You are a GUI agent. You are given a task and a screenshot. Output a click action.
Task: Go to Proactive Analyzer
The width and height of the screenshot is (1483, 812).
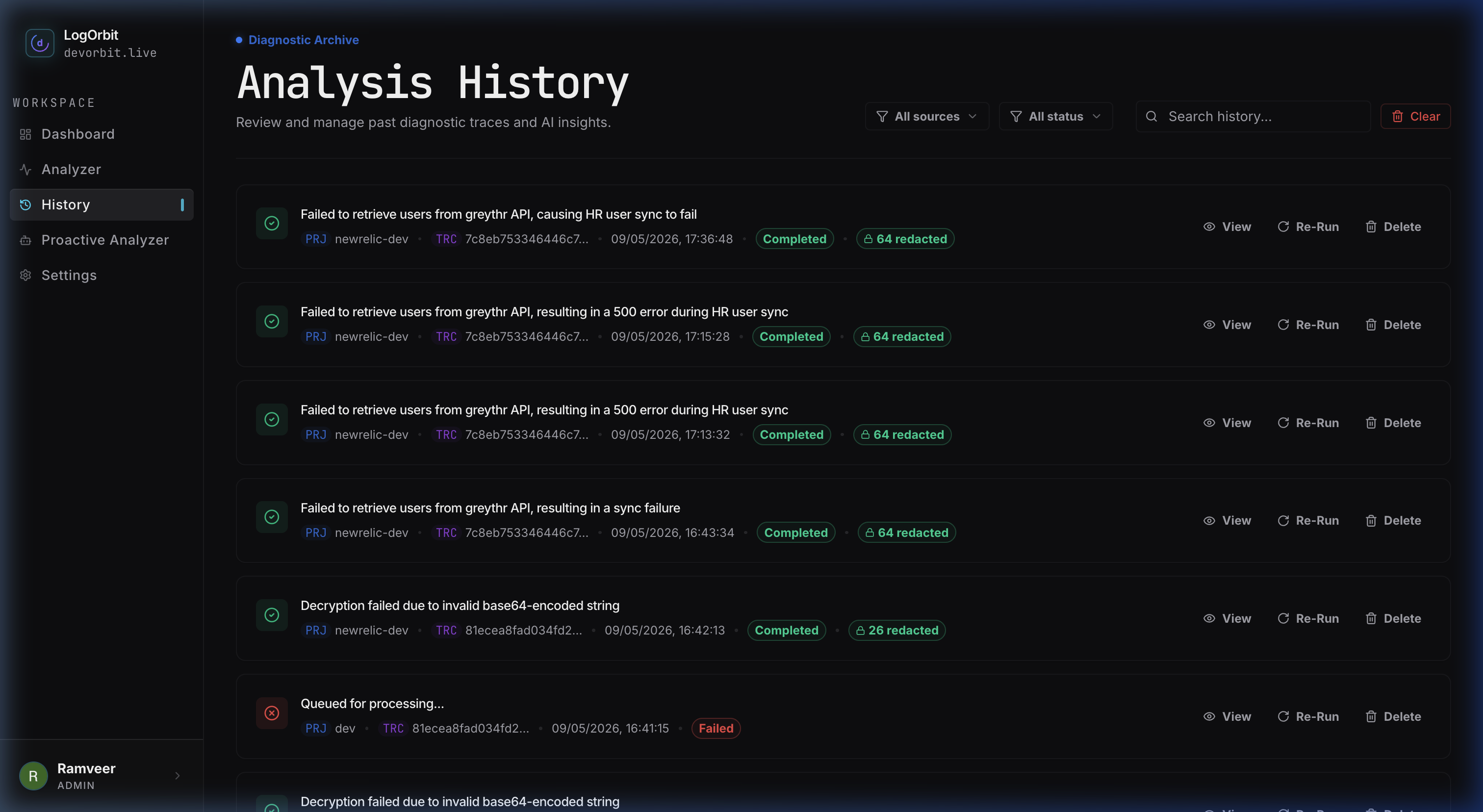102,240
